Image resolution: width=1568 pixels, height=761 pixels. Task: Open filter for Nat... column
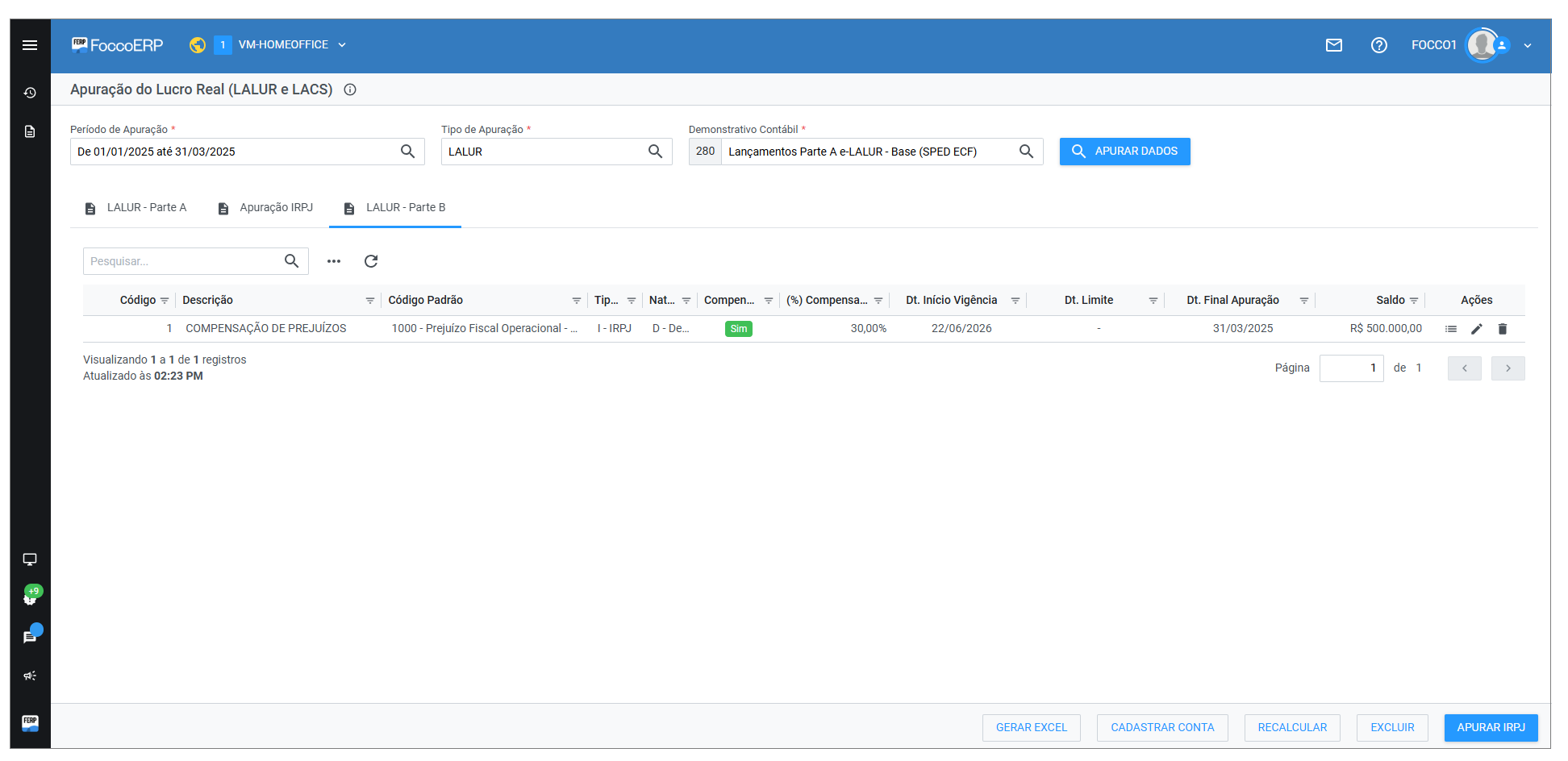[686, 301]
